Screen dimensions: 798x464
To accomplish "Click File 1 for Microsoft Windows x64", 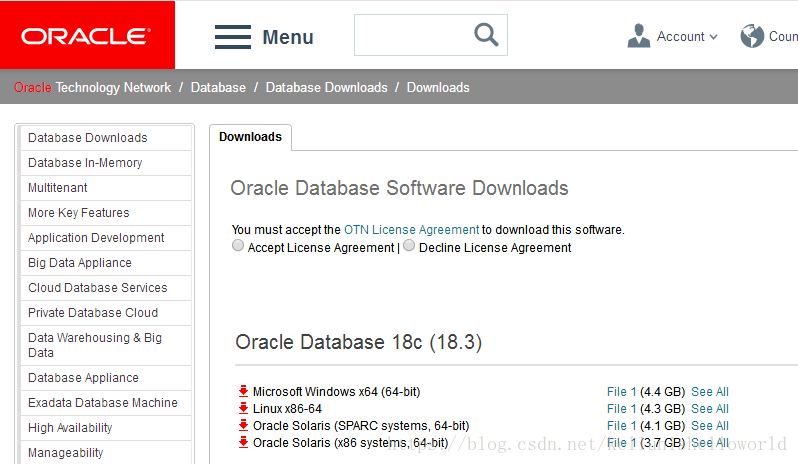I will point(621,392).
